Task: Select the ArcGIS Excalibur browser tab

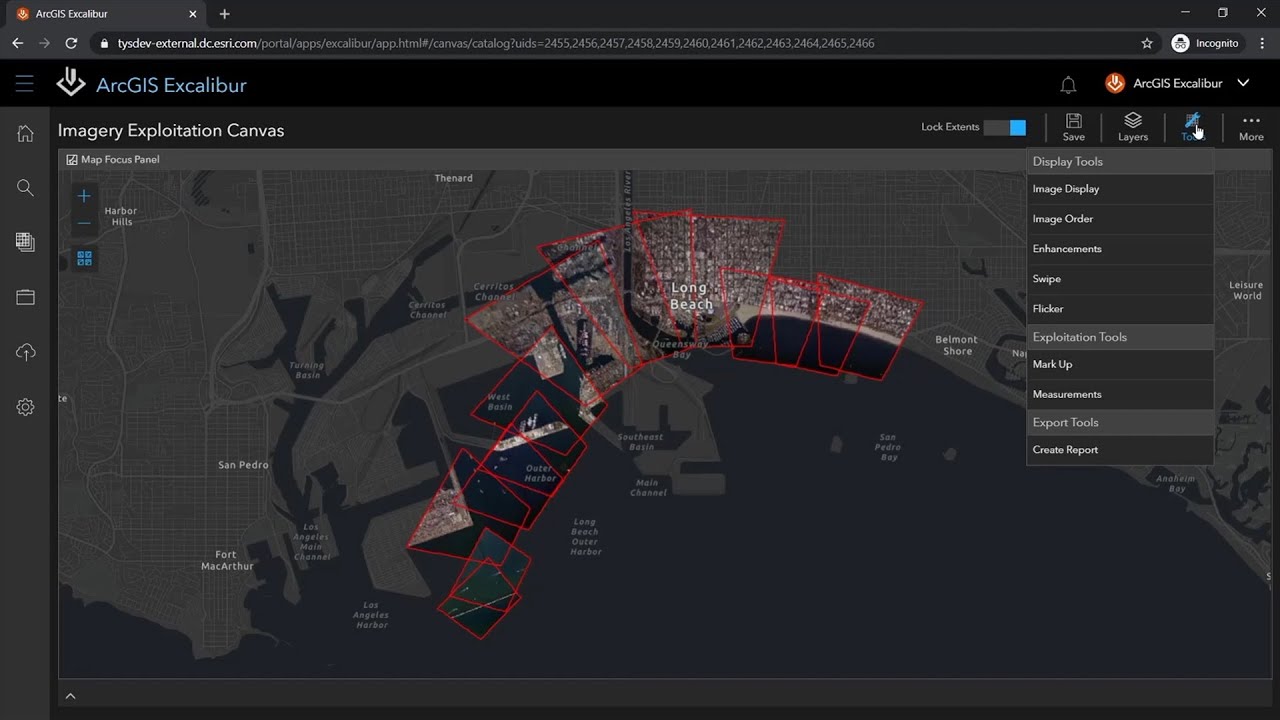Action: 108,14
